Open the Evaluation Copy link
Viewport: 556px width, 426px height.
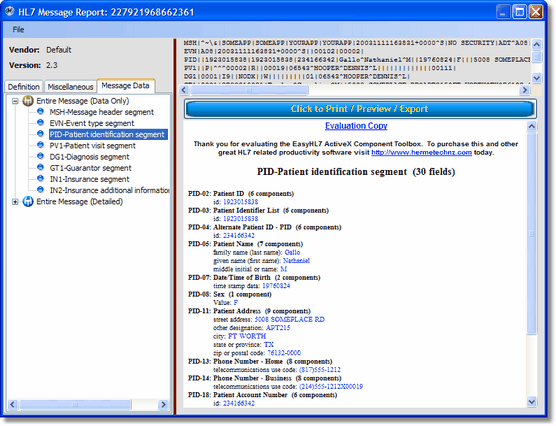coord(356,126)
